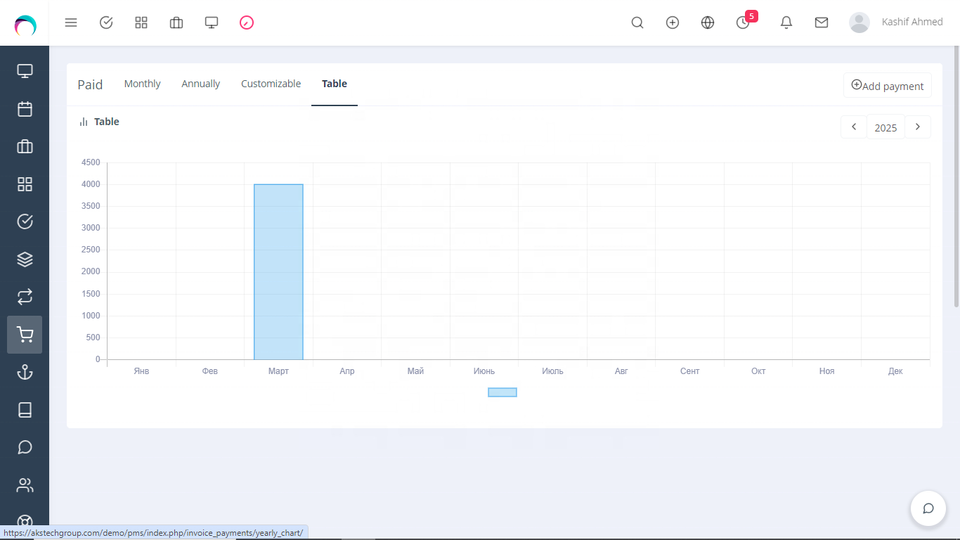
Task: Open Kashif Ahmed user profile menu
Action: coord(896,22)
